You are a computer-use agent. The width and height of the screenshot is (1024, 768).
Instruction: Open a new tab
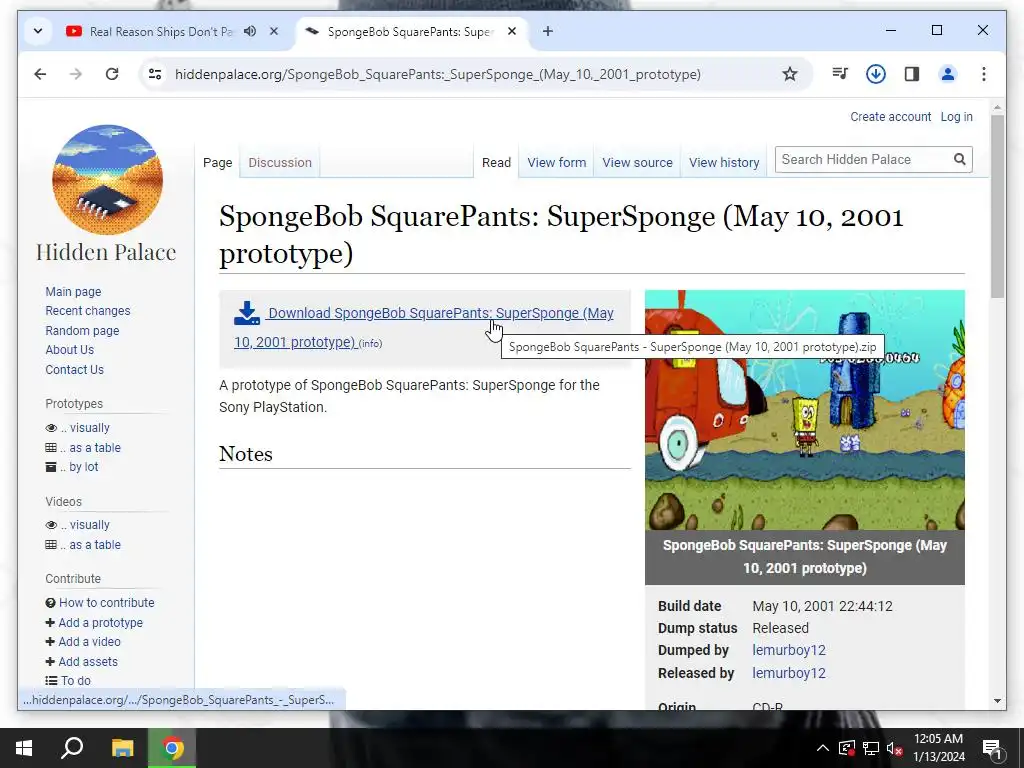[548, 31]
